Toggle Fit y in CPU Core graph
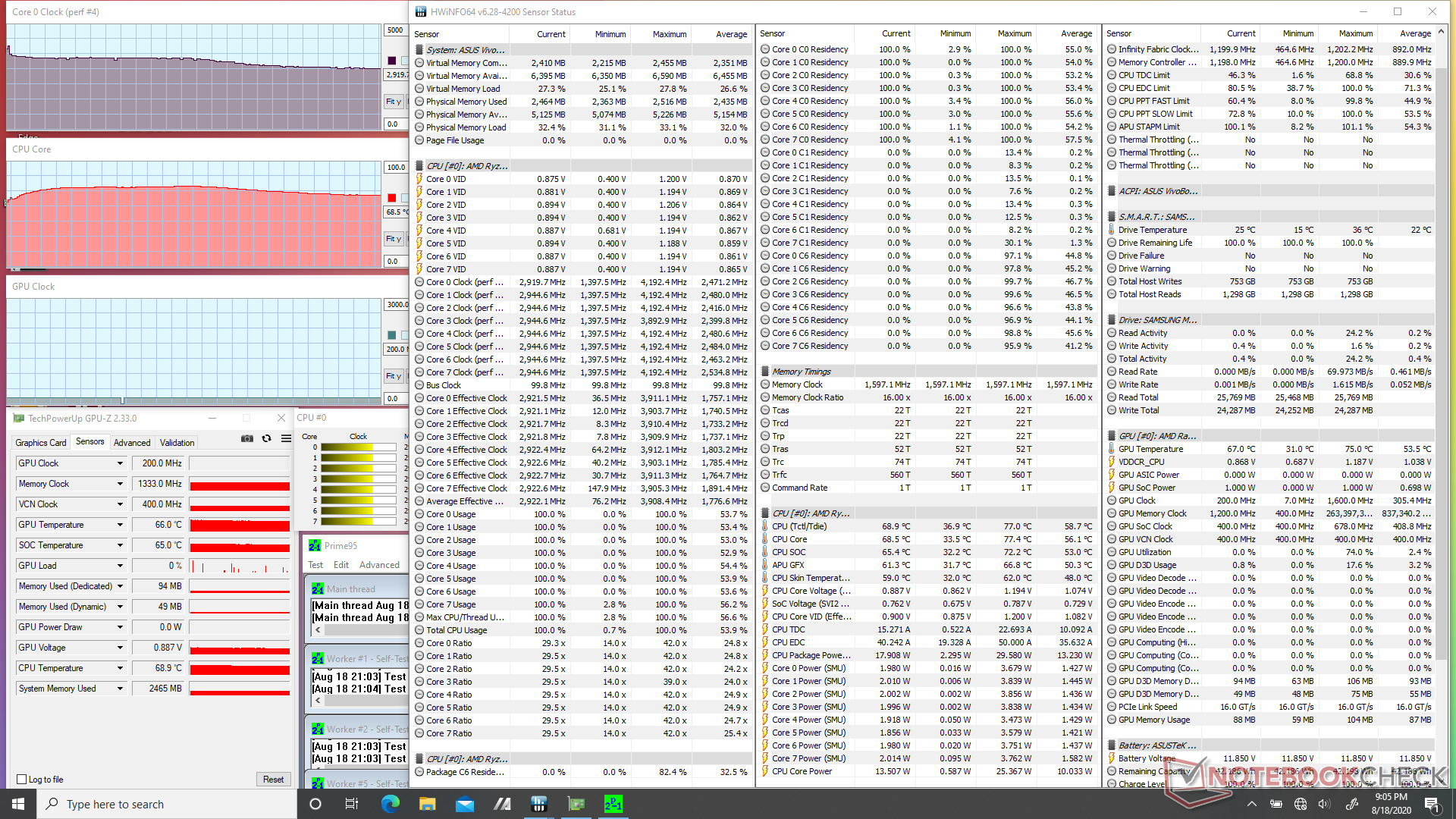1456x819 pixels. click(393, 239)
